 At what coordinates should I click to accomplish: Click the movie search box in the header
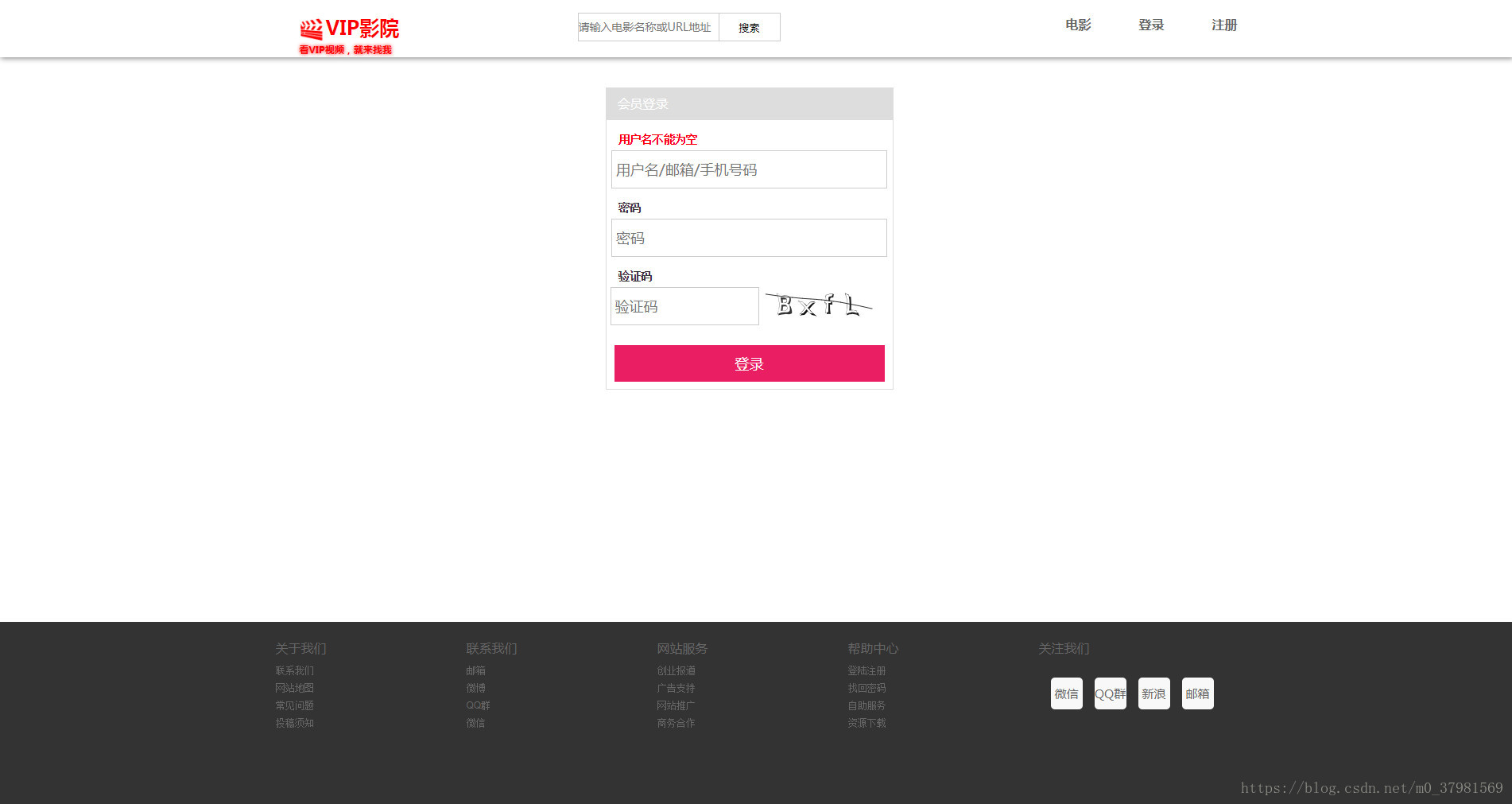(648, 27)
